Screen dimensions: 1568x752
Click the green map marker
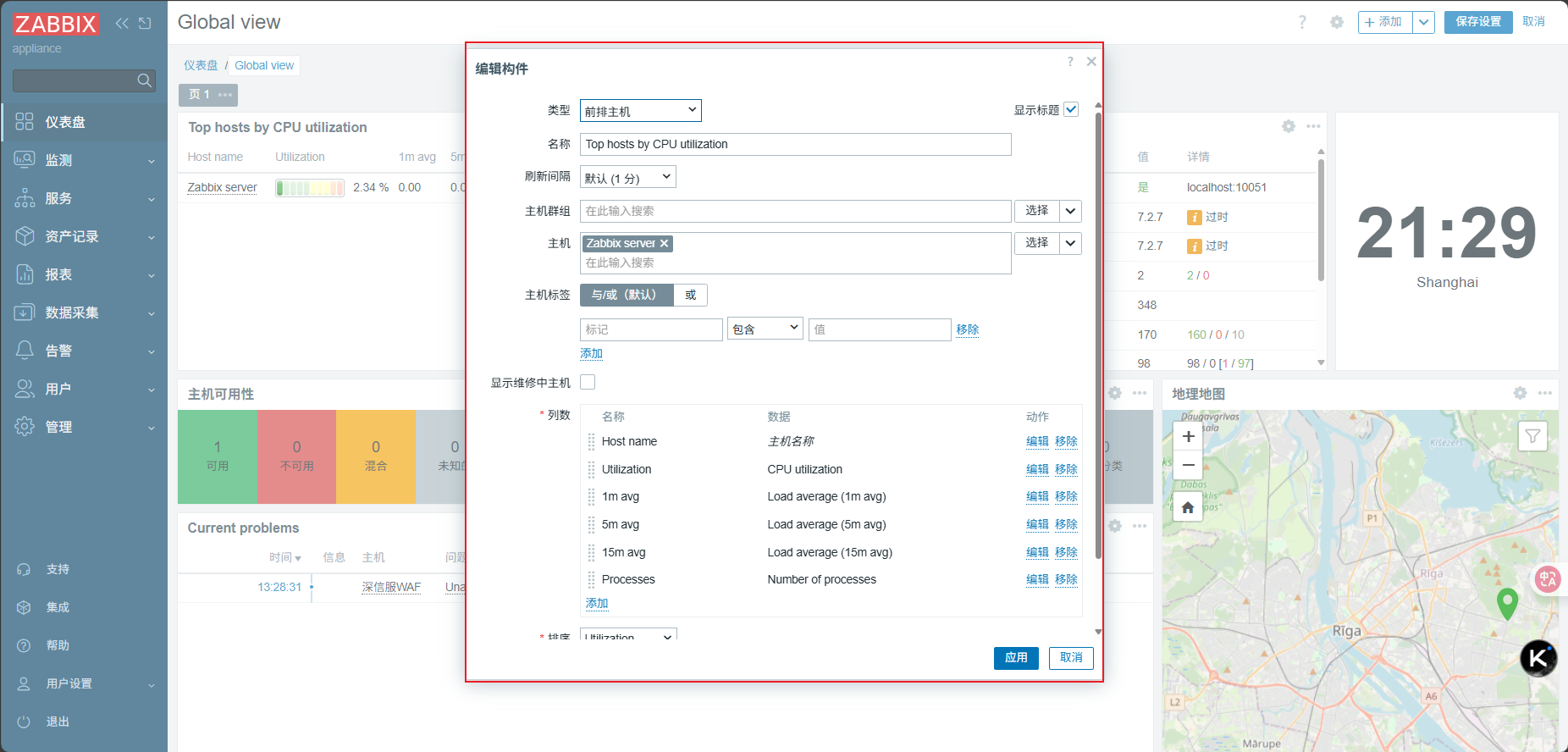click(1507, 604)
